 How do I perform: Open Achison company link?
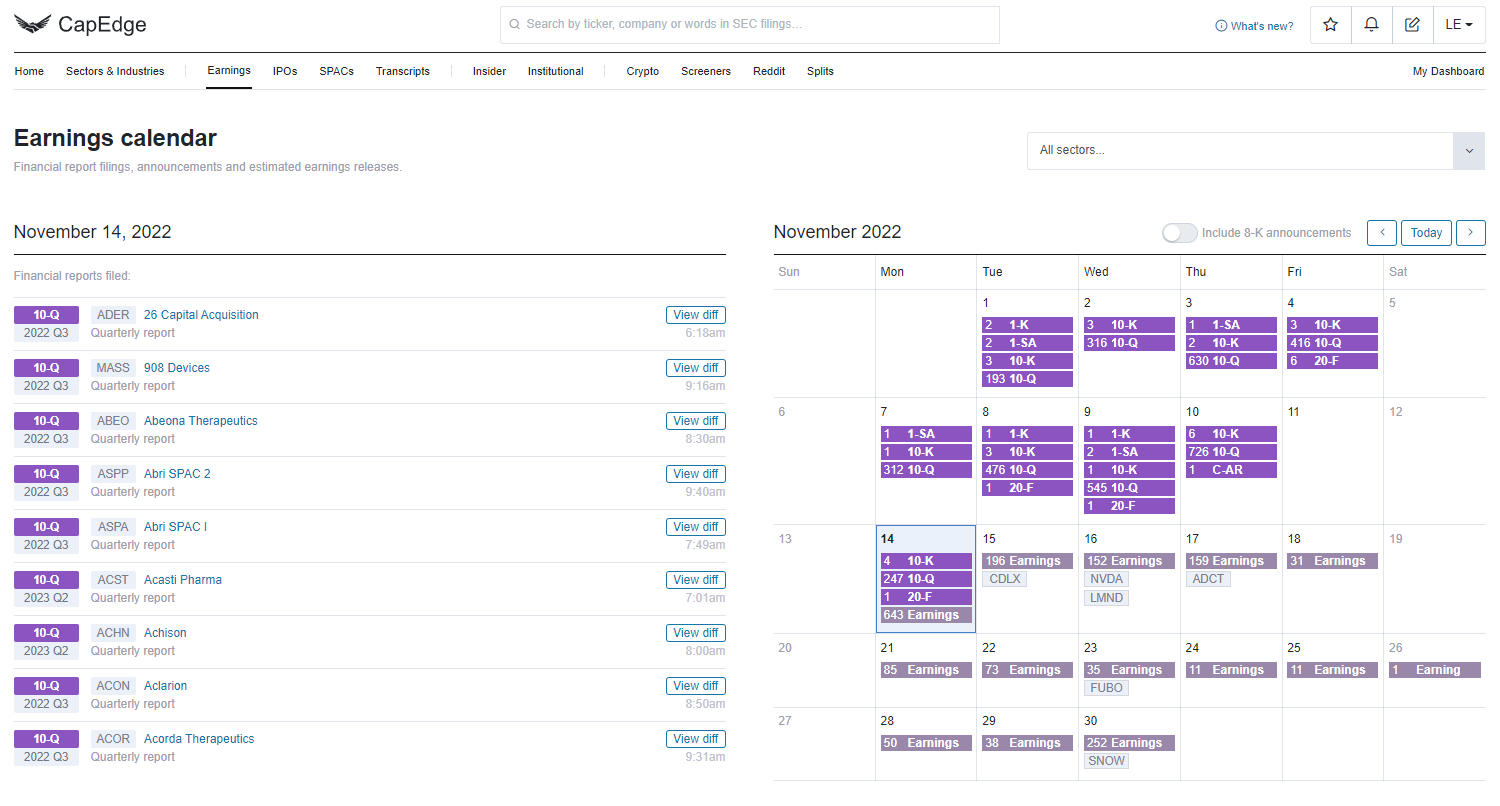pyautogui.click(x=165, y=633)
